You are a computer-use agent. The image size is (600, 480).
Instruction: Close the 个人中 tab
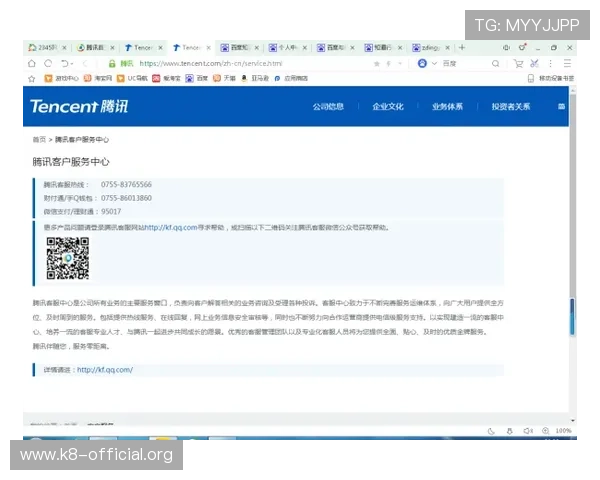coord(305,48)
